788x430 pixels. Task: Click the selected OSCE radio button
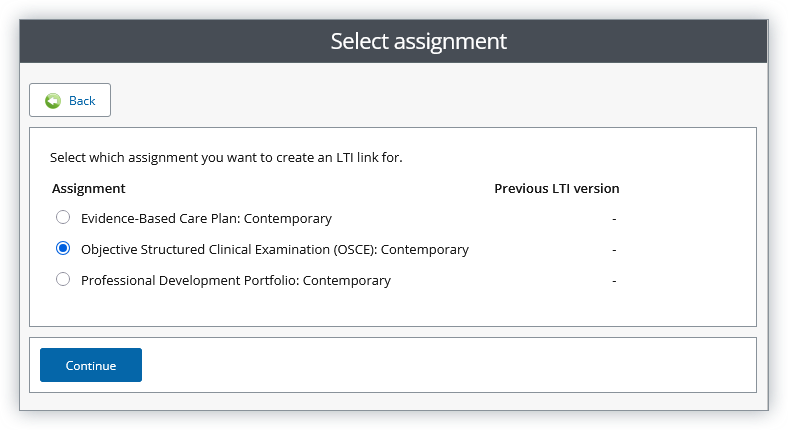pyautogui.click(x=63, y=249)
